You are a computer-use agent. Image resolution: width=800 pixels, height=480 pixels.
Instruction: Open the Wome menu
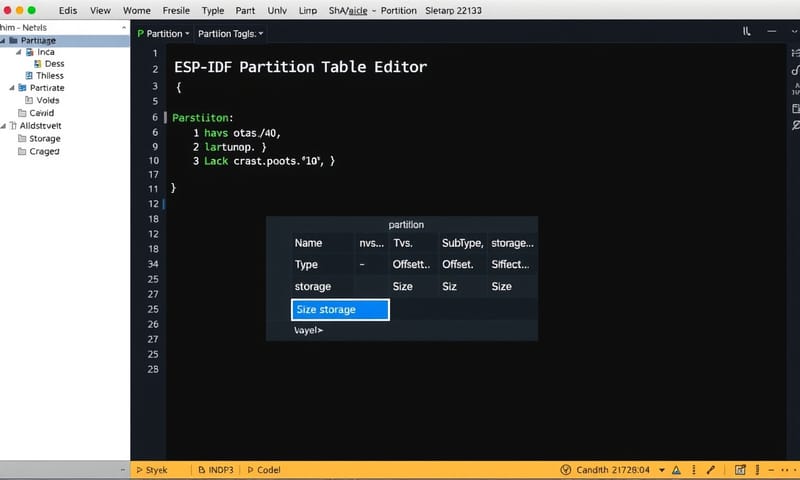click(137, 10)
